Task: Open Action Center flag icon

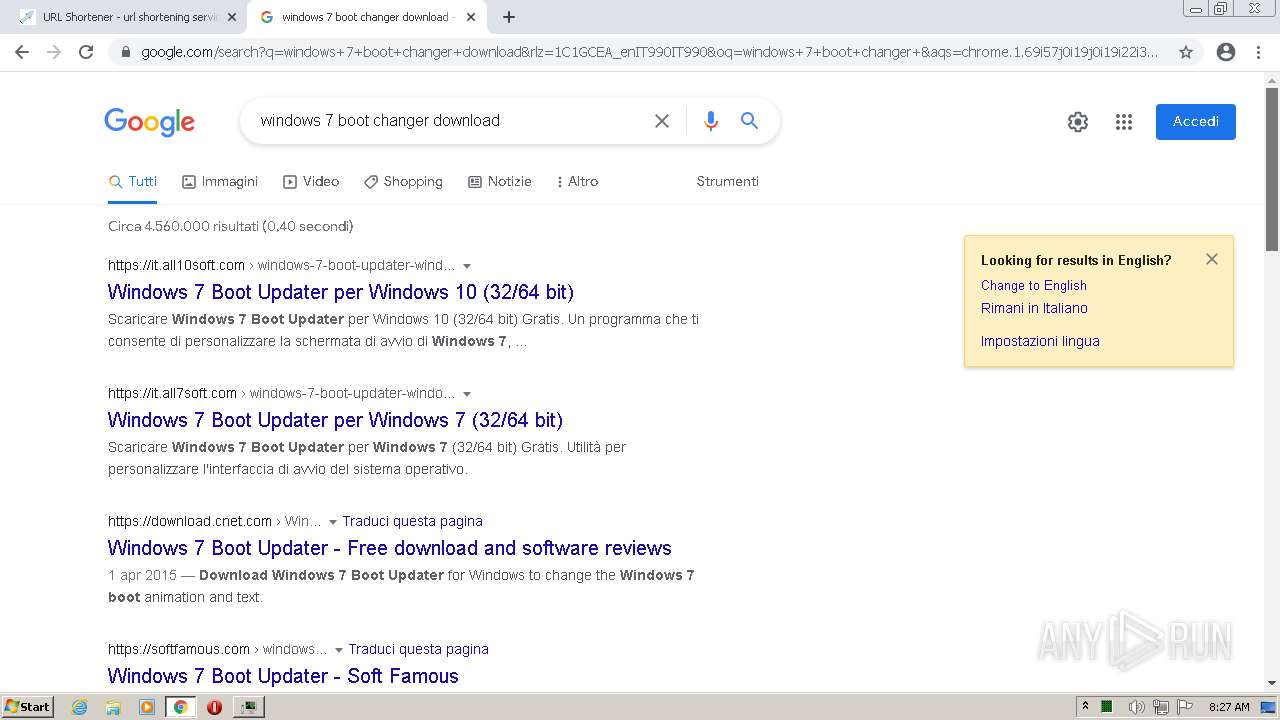Action: (1185, 707)
